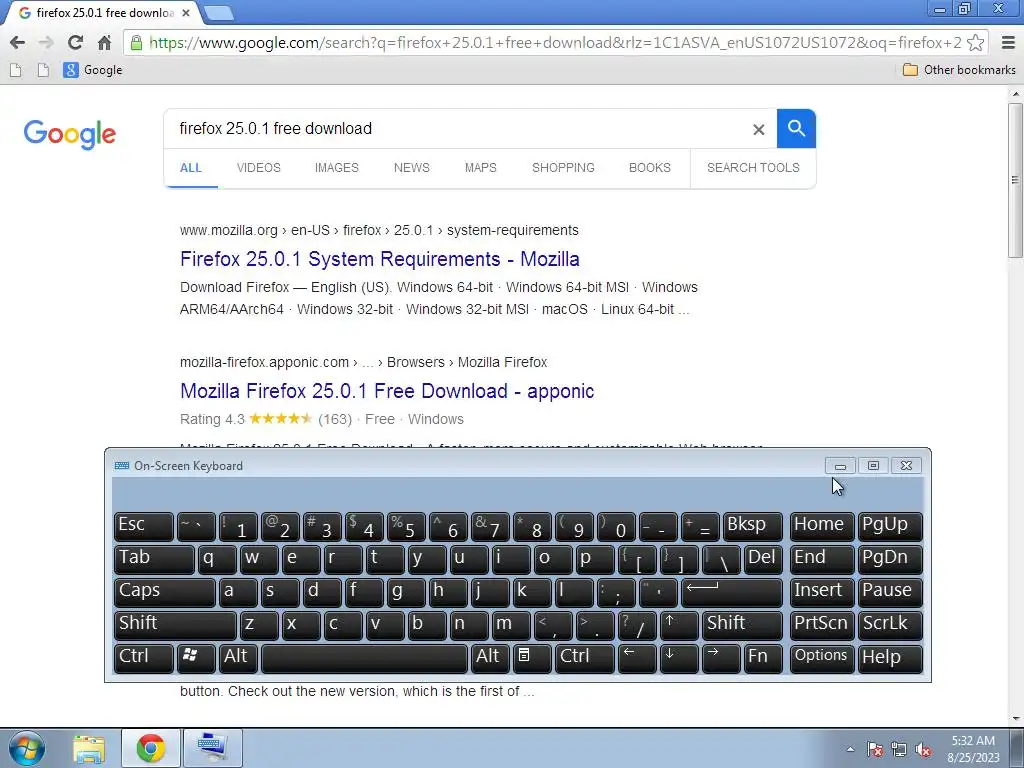Open the home page icon
Screen dimensions: 1024x768
tap(104, 43)
